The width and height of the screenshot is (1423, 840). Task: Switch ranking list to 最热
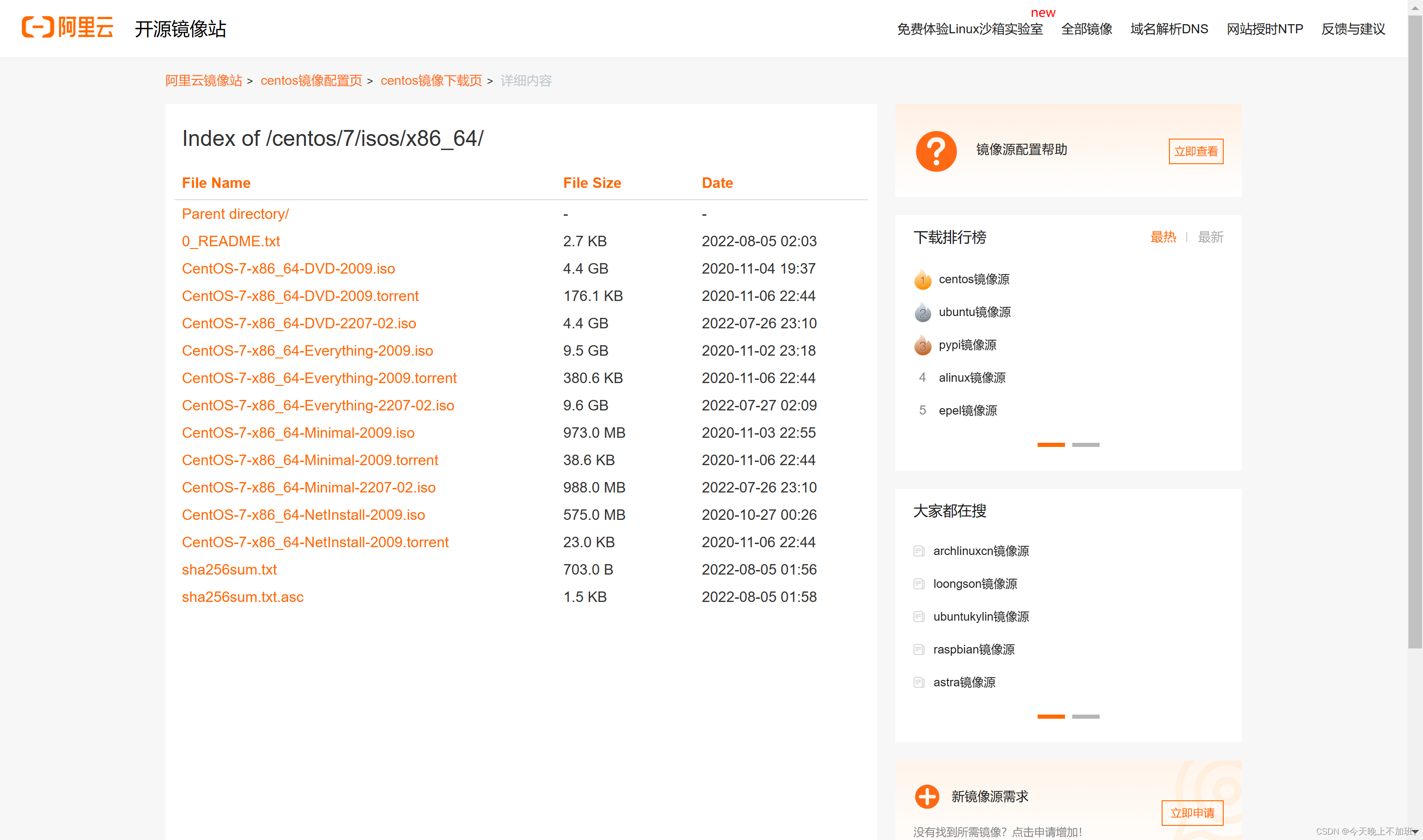(1163, 237)
